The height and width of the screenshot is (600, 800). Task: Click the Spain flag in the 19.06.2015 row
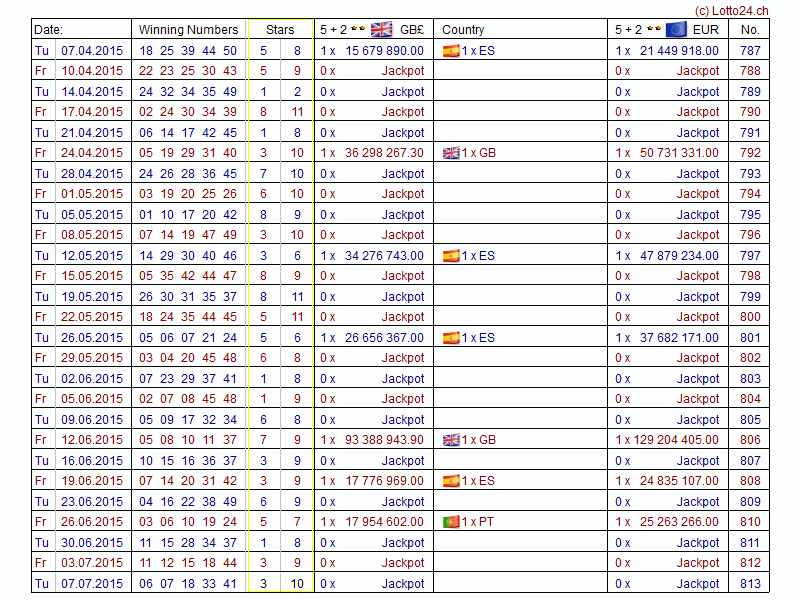(x=451, y=481)
